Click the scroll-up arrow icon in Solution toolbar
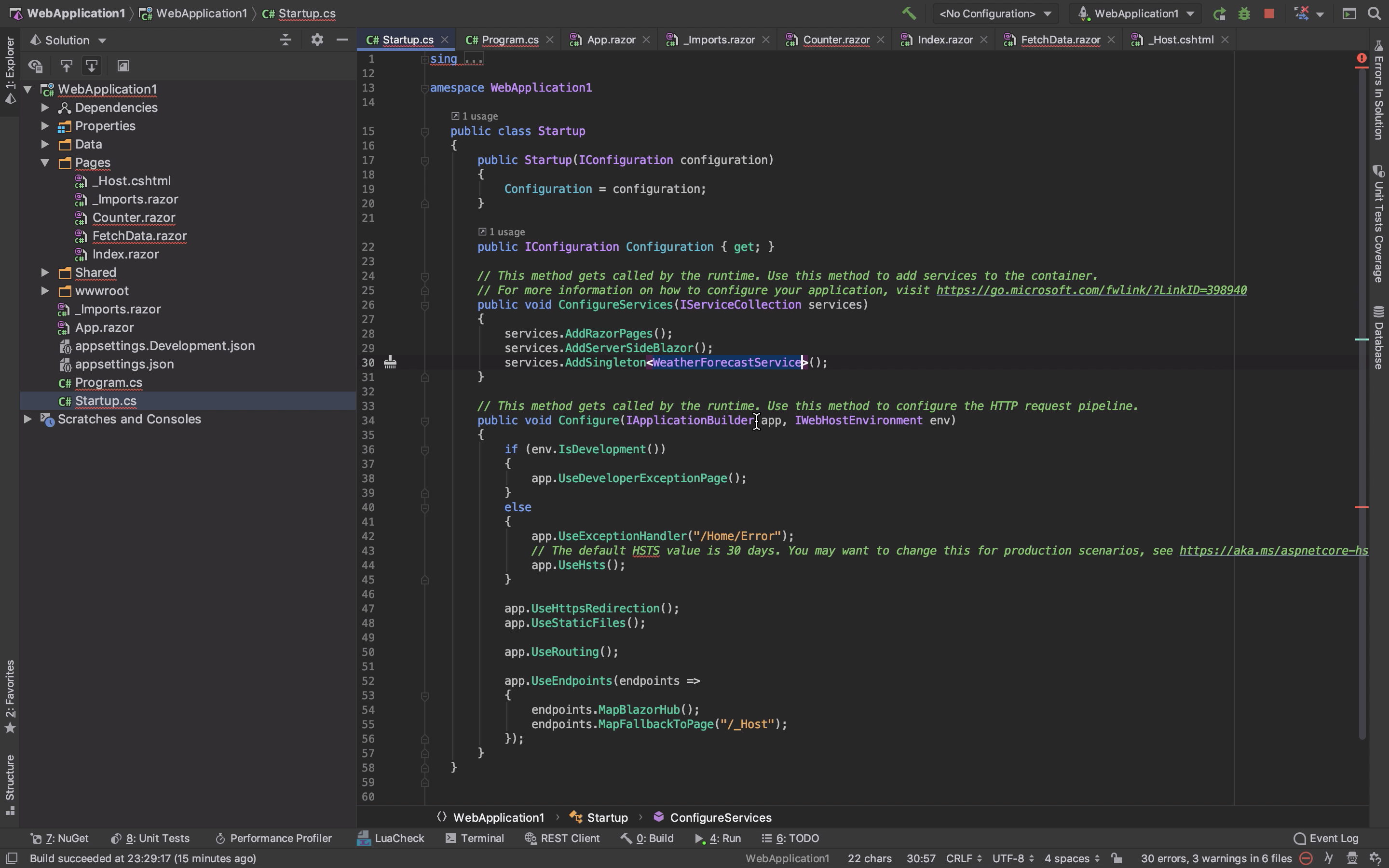This screenshot has height=868, width=1389. tap(66, 66)
